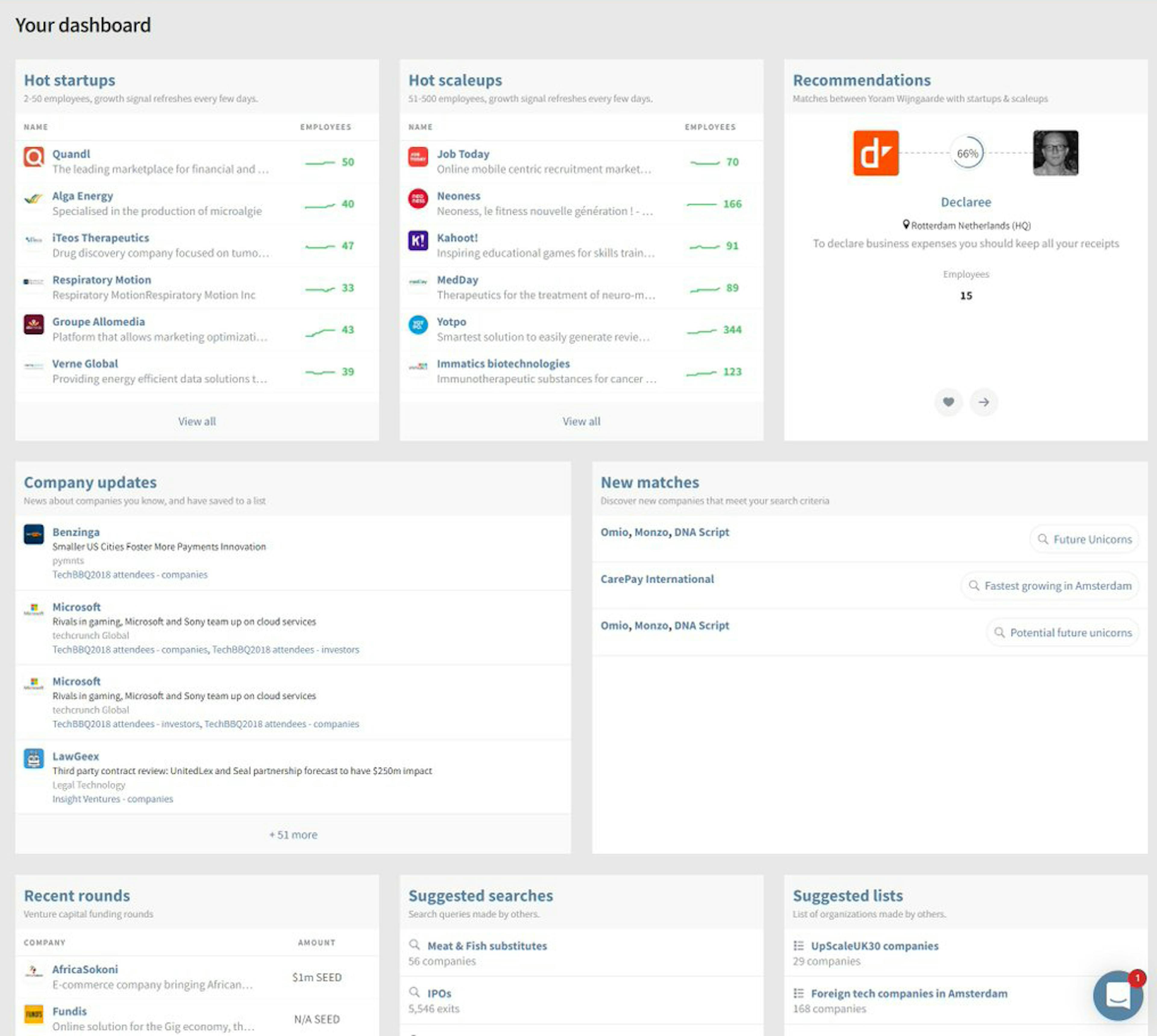1157x1036 pixels.
Task: Skip to next recommendation with the arrow button
Action: tap(984, 402)
